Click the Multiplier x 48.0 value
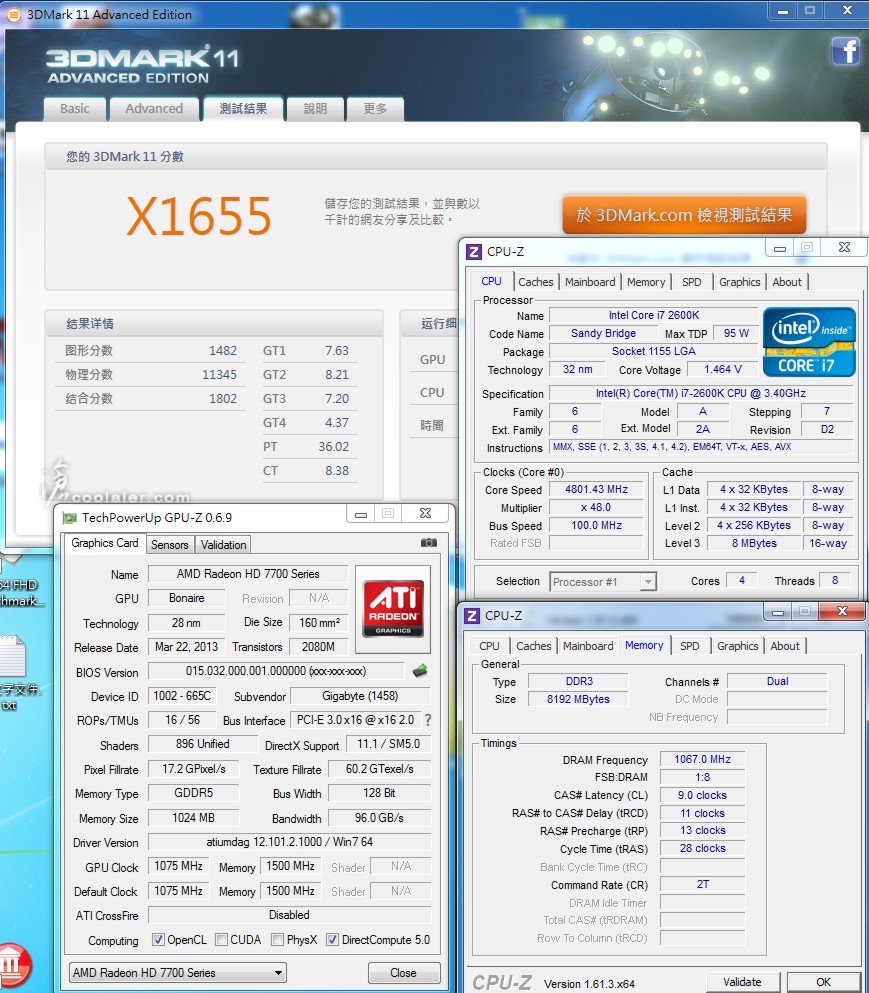 click(596, 507)
